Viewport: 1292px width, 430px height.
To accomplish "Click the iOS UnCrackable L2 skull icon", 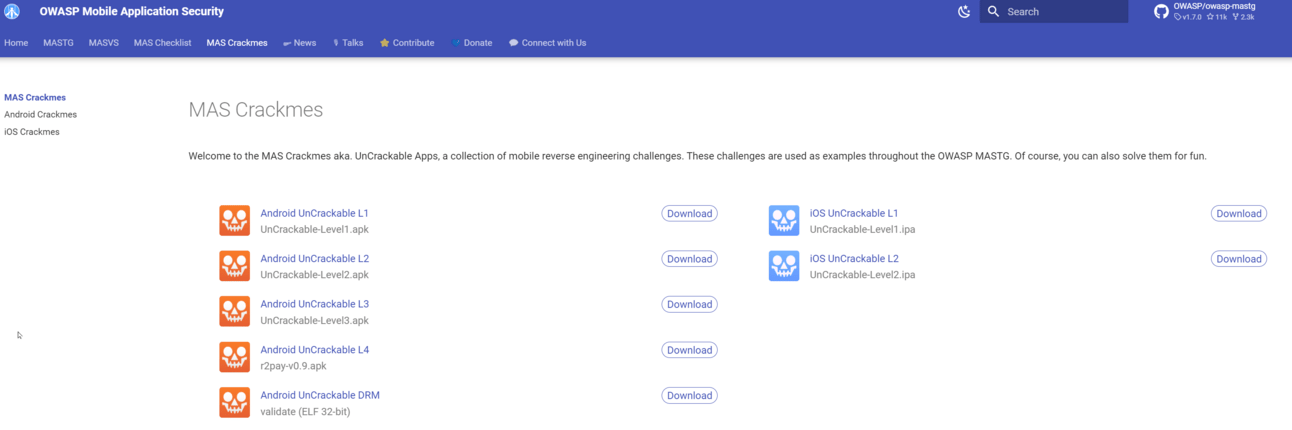I will coord(784,266).
